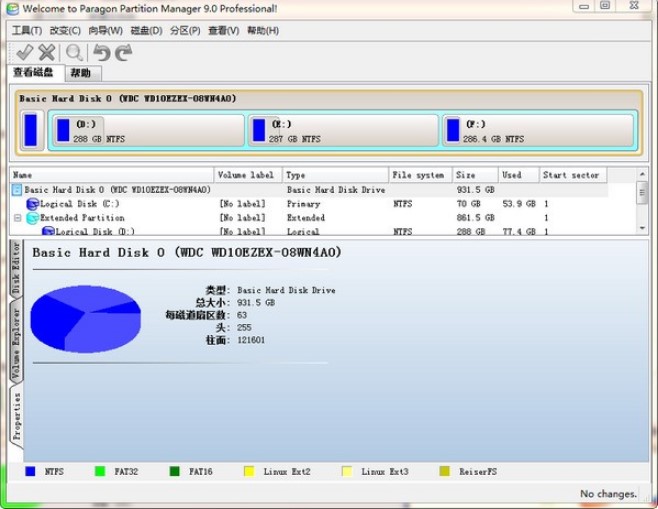Switch to the Volume Explorer side tab
This screenshot has width=658, height=509.
[16, 343]
